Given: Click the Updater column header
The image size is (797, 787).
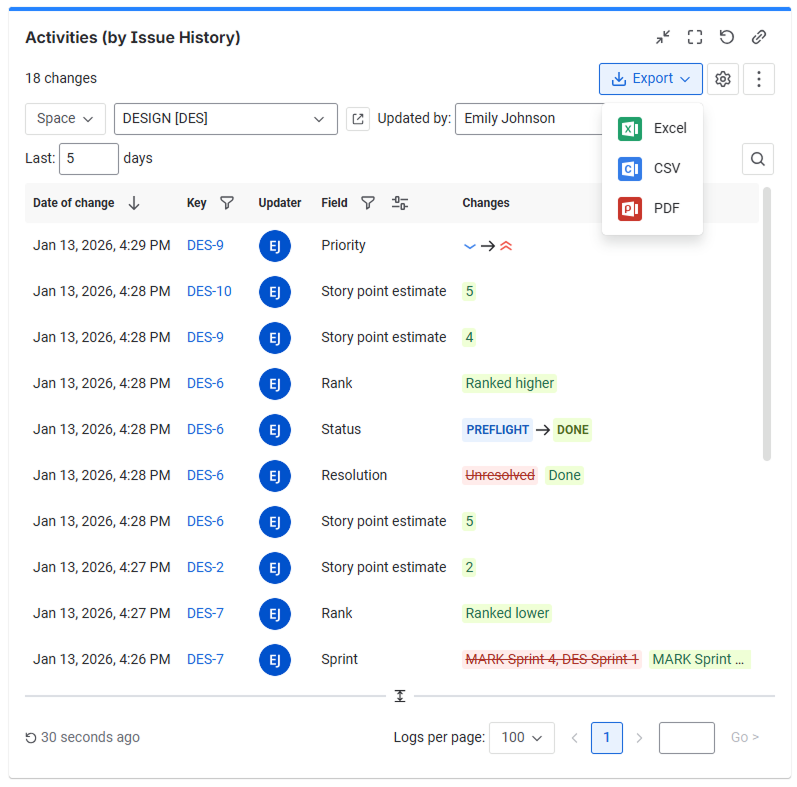Looking at the screenshot, I should [280, 203].
